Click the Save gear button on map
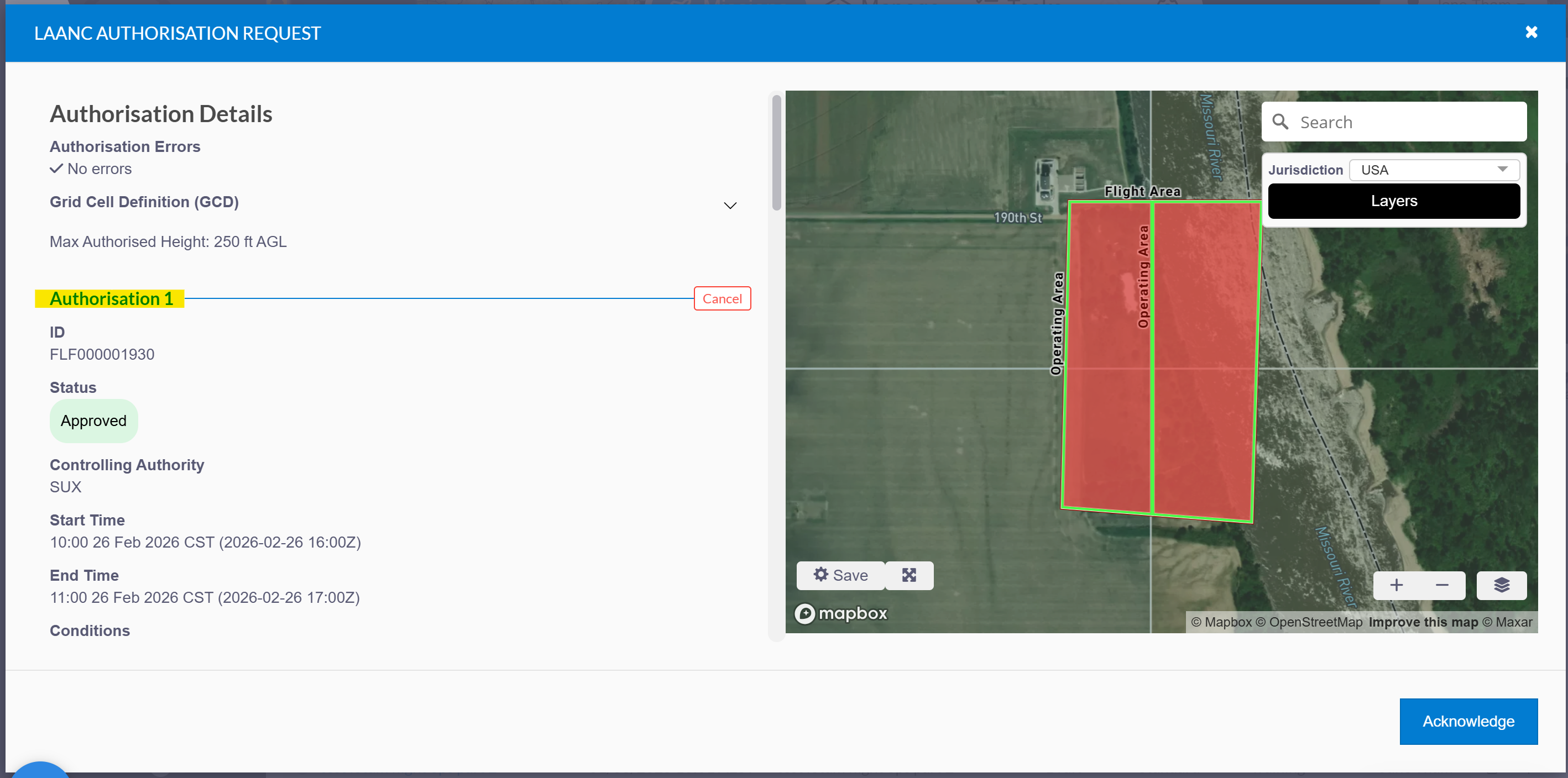 point(840,575)
